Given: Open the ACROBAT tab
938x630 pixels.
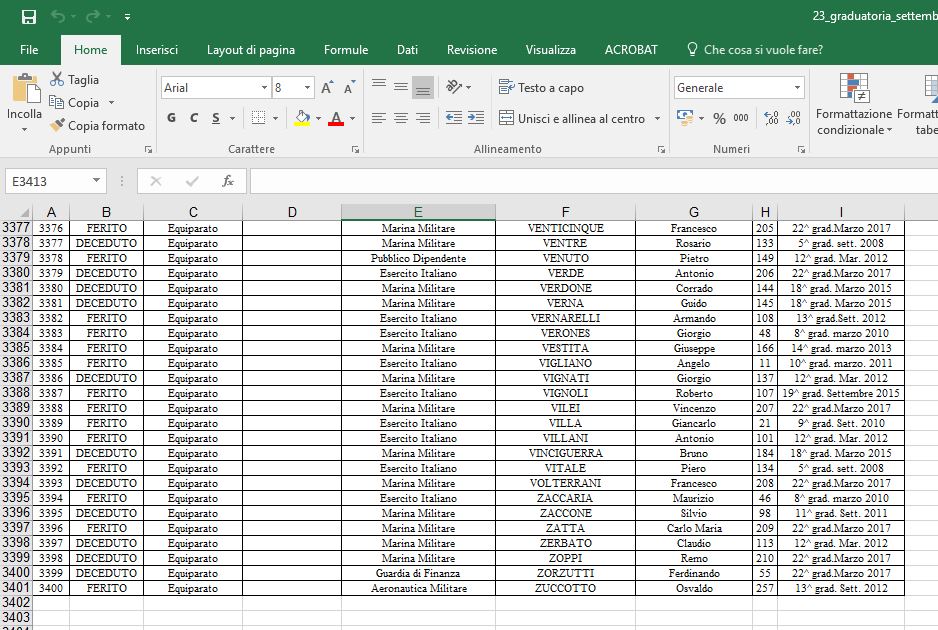Looking at the screenshot, I should point(631,50).
